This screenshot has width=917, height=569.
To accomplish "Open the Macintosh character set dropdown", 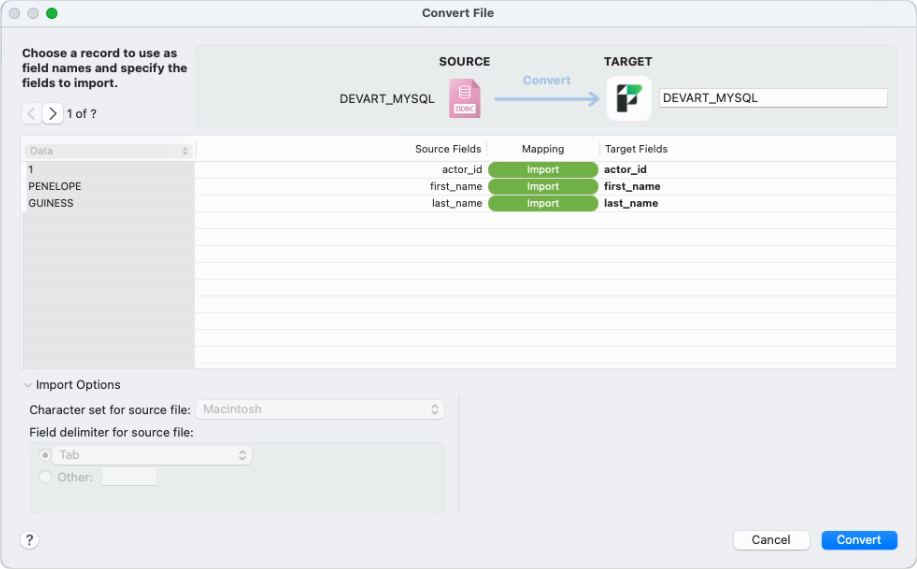I will pos(320,409).
